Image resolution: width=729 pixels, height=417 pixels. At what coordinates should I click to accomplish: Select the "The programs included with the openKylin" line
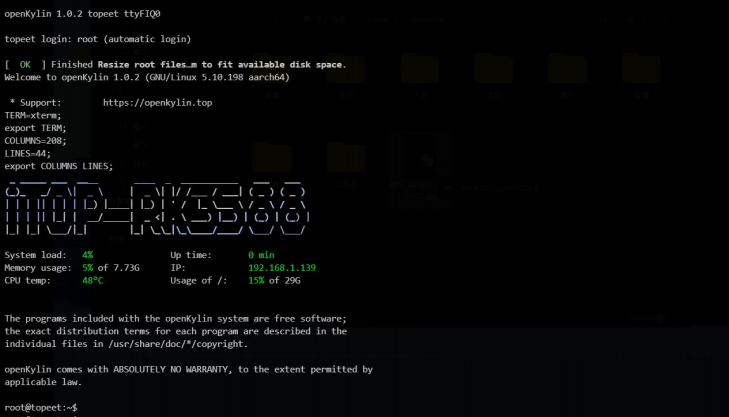click(176, 319)
